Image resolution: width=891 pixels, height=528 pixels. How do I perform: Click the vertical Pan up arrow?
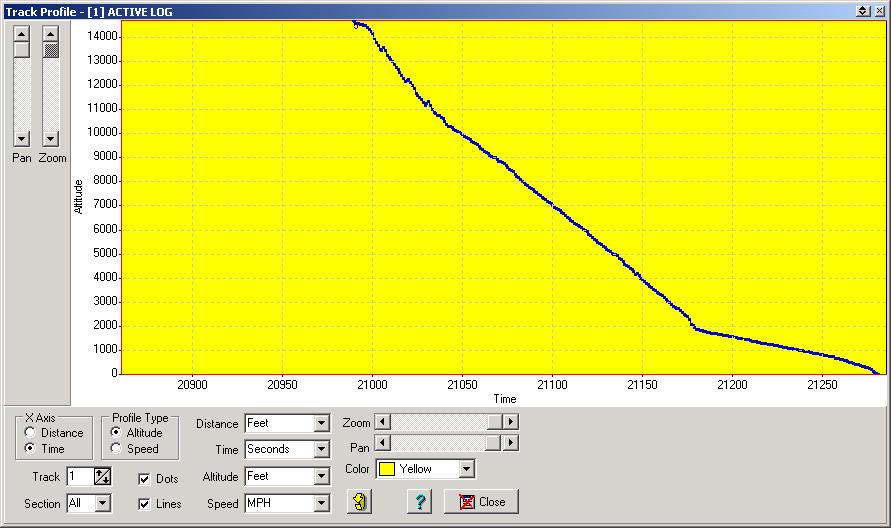(x=21, y=32)
